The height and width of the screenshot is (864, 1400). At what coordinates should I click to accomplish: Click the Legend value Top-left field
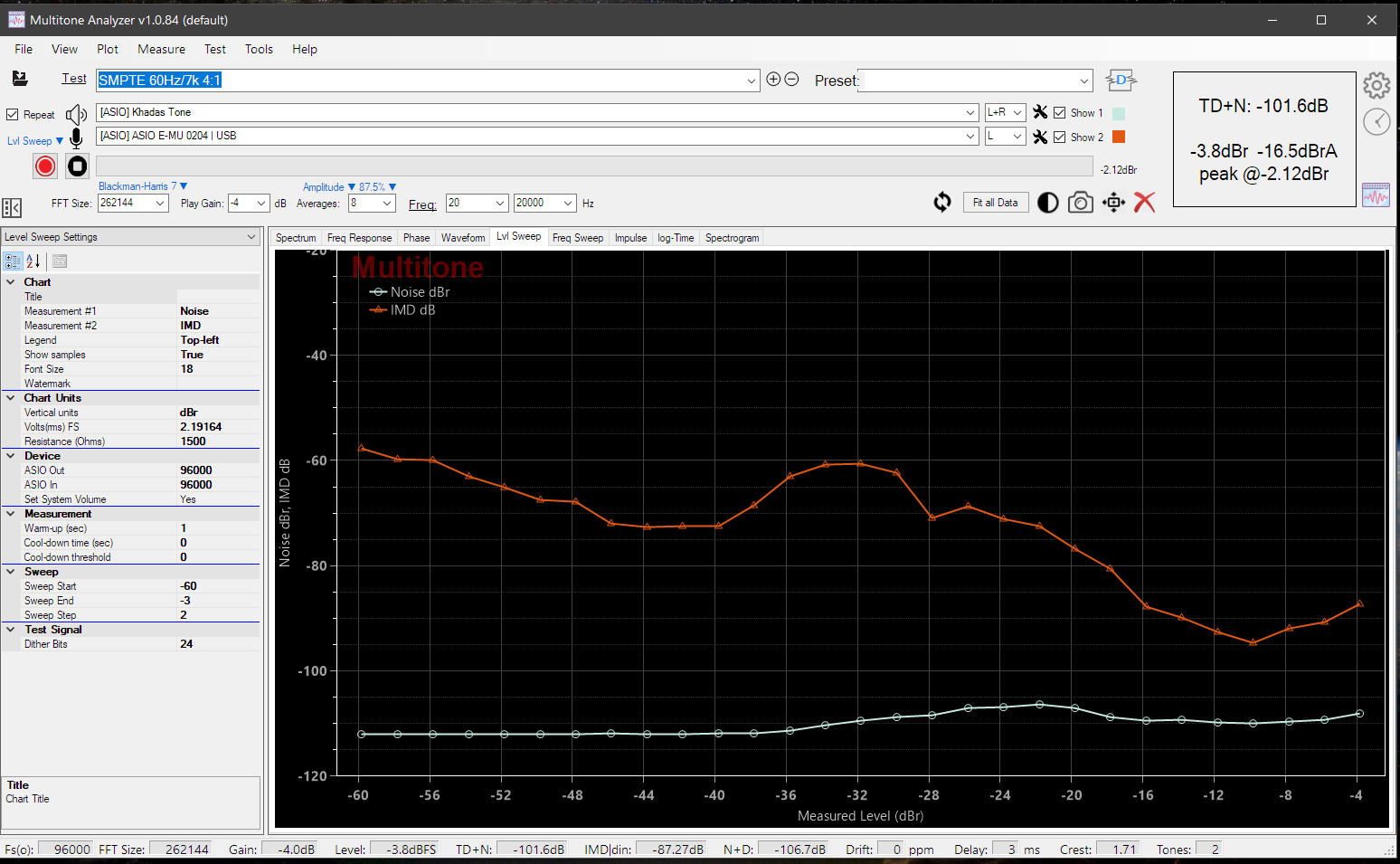[x=218, y=340]
